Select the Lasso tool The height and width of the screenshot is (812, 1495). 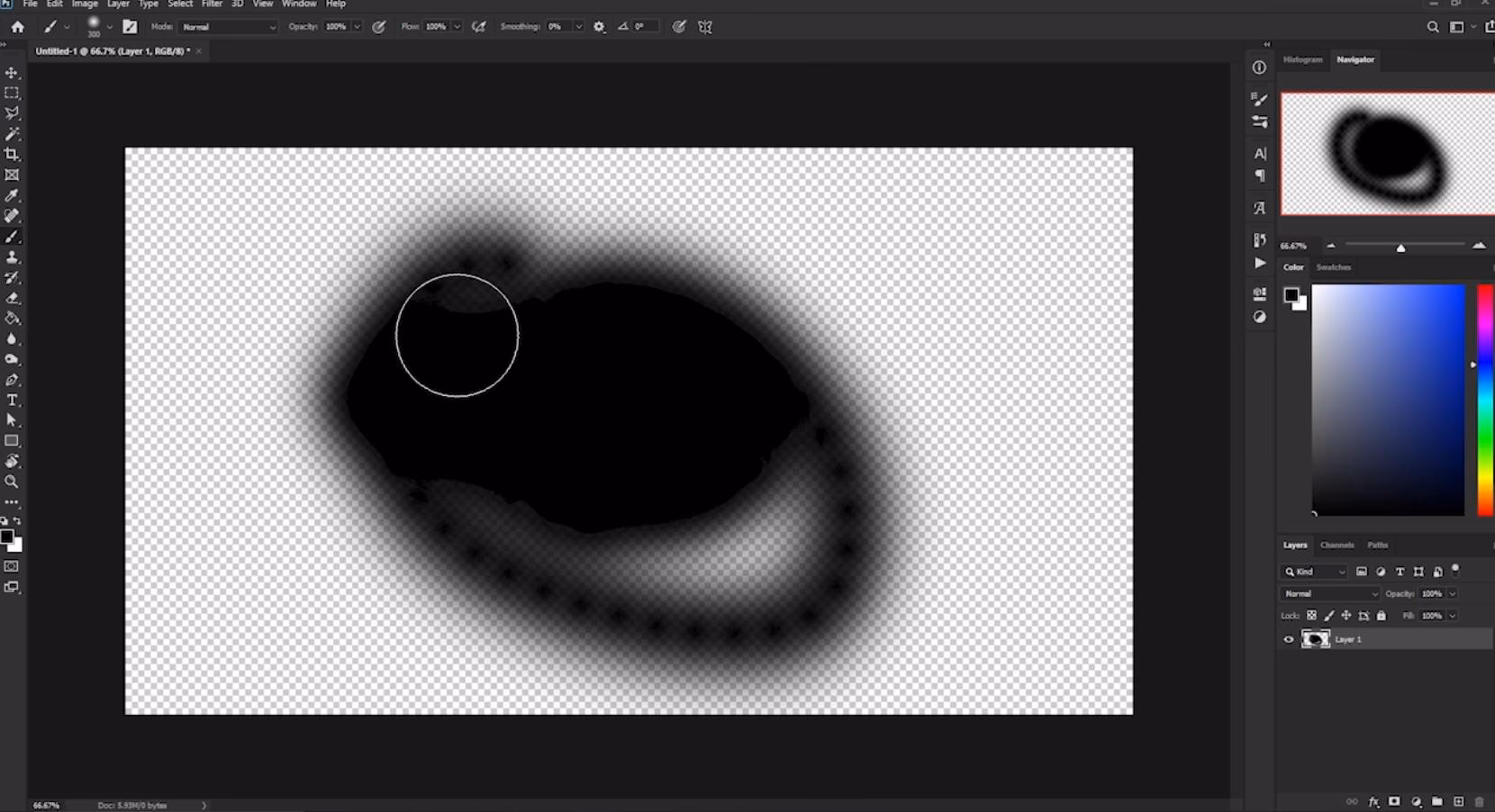click(x=12, y=112)
